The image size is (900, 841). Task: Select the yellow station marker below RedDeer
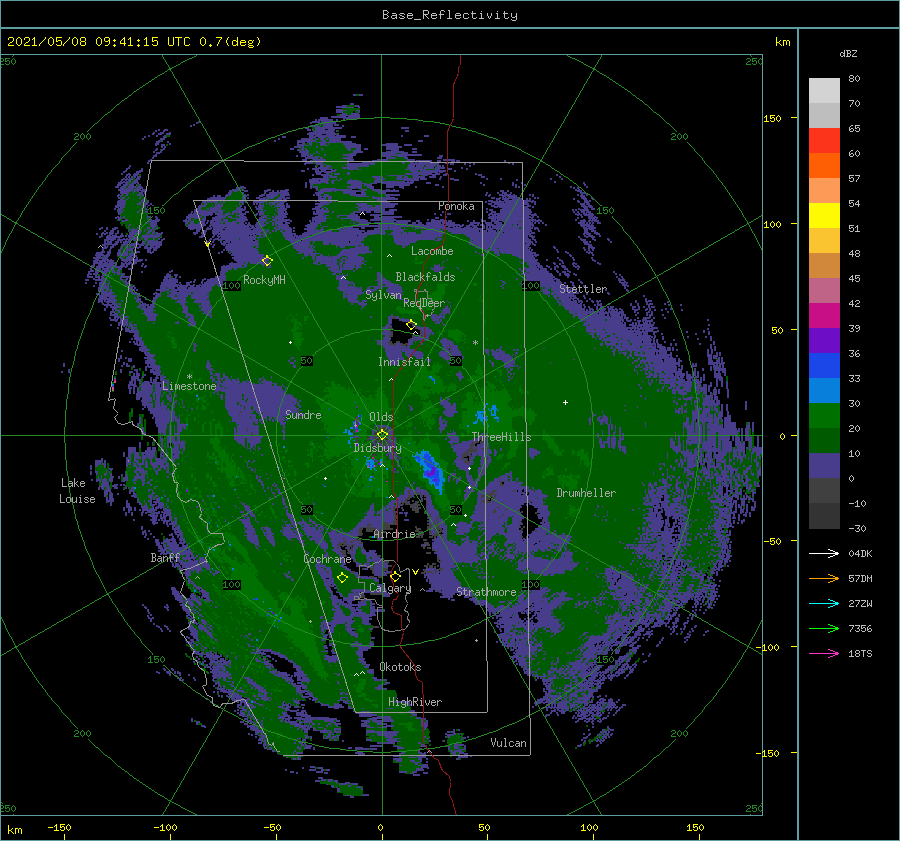pos(411,325)
